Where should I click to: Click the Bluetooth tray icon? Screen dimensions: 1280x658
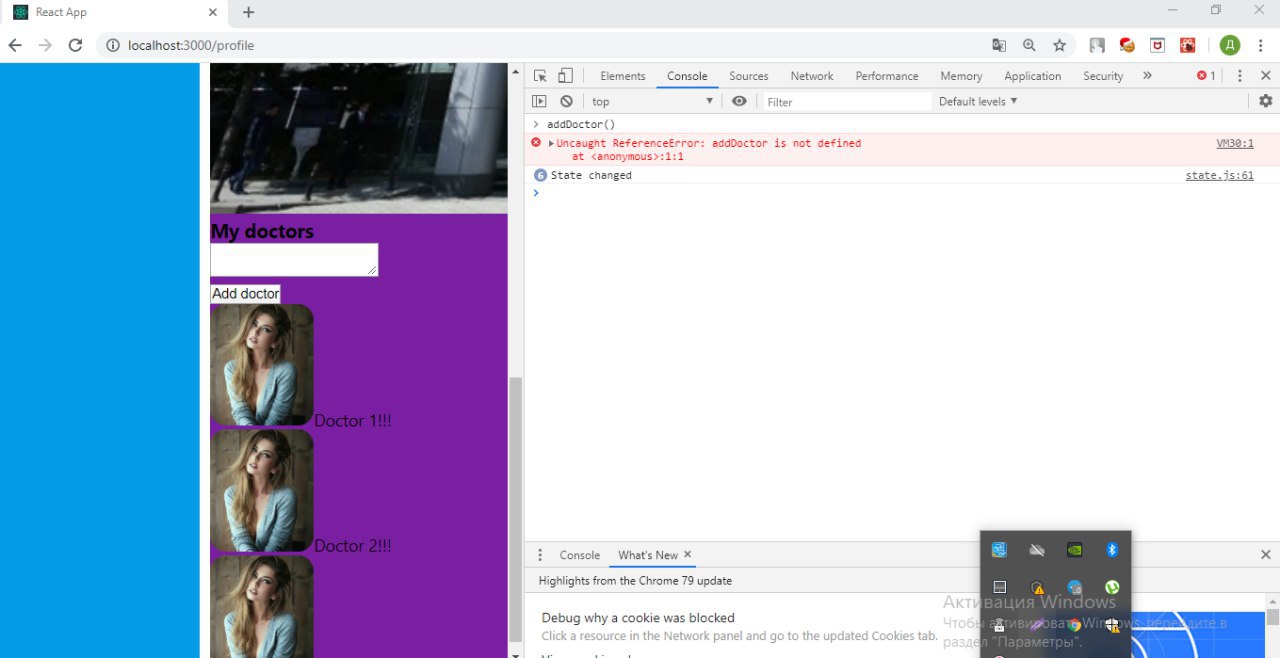click(1111, 549)
